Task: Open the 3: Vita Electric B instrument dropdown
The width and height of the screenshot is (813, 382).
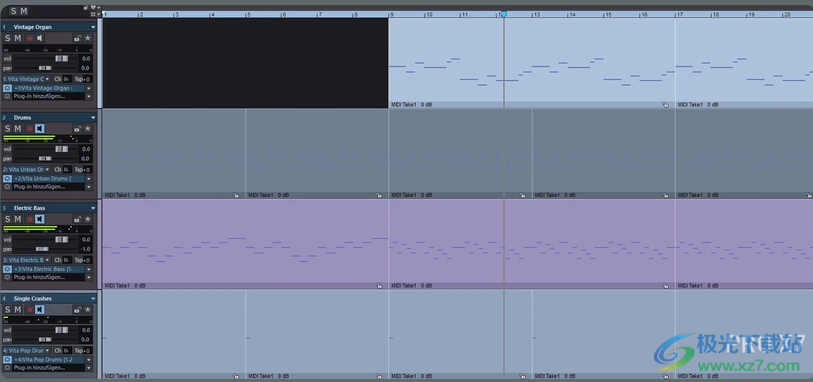Action: point(27,260)
